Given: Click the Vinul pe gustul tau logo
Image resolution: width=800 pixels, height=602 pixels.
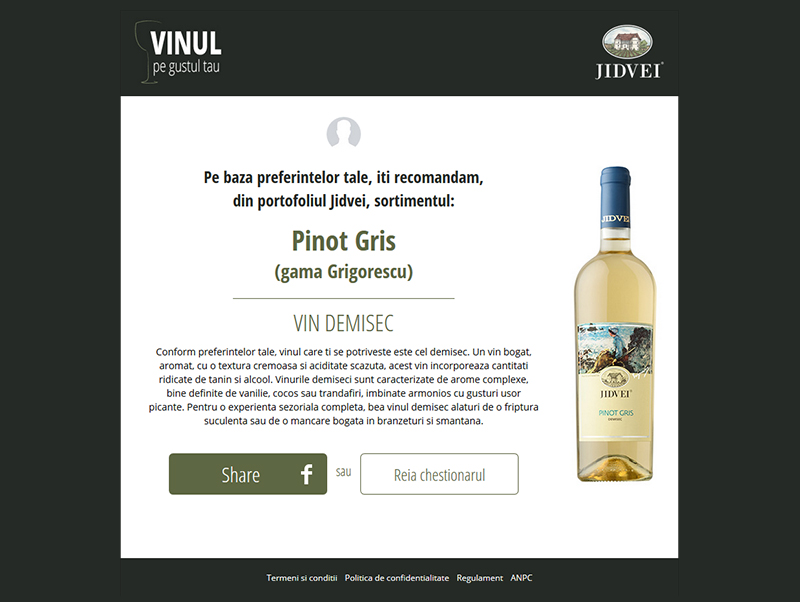Looking at the screenshot, I should pos(178,52).
